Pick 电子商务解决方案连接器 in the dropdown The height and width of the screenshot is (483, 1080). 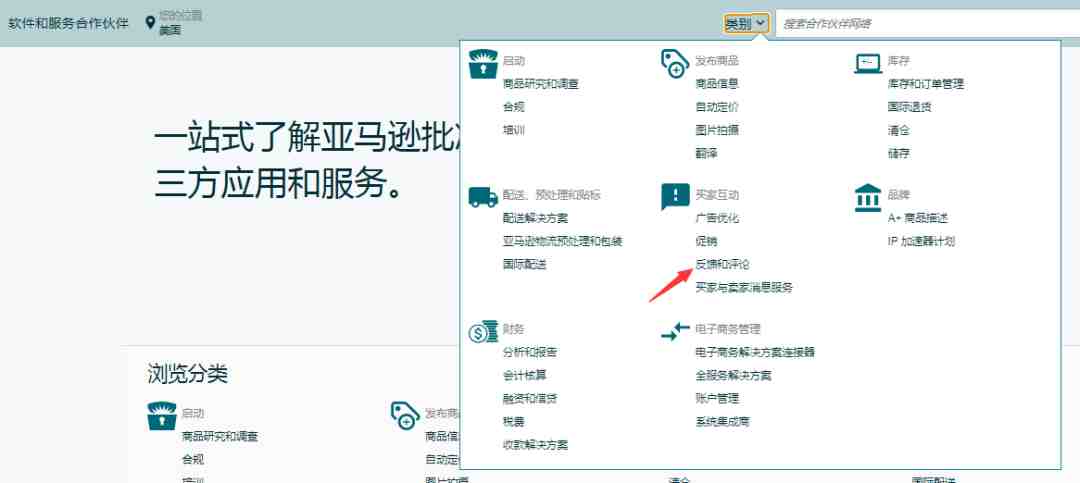pos(755,352)
